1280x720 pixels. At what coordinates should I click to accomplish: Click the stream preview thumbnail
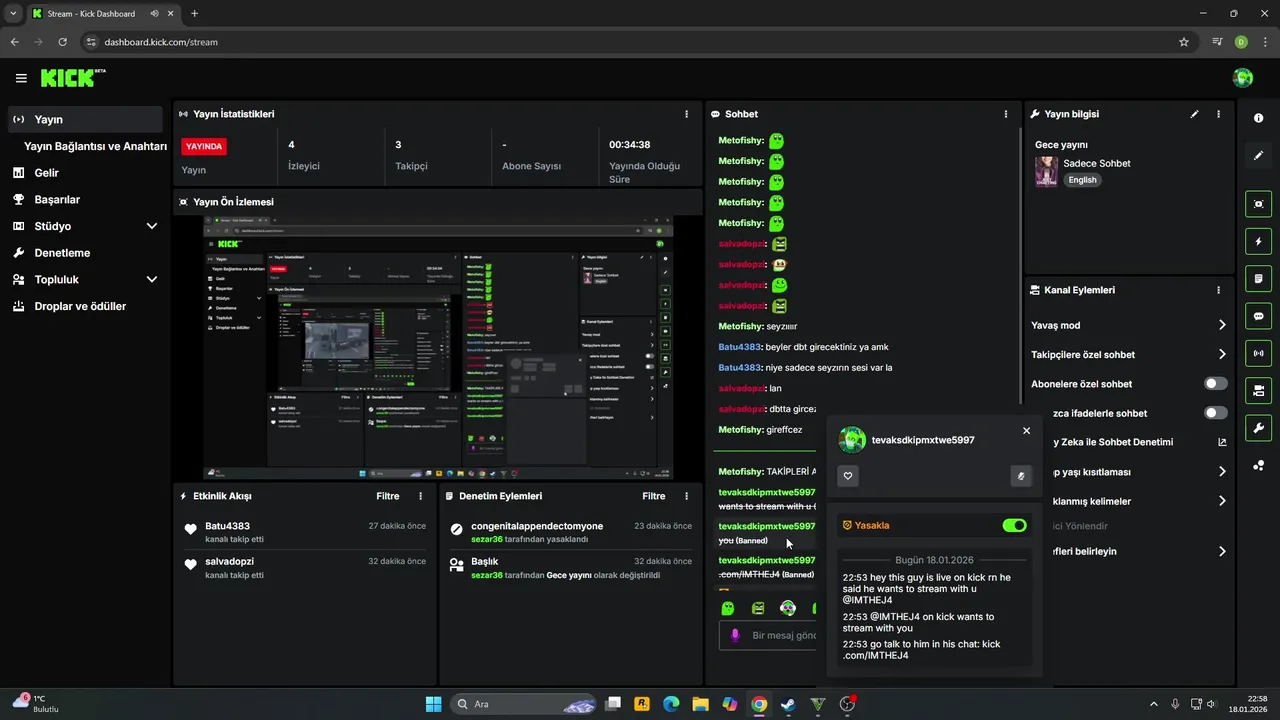click(x=438, y=349)
